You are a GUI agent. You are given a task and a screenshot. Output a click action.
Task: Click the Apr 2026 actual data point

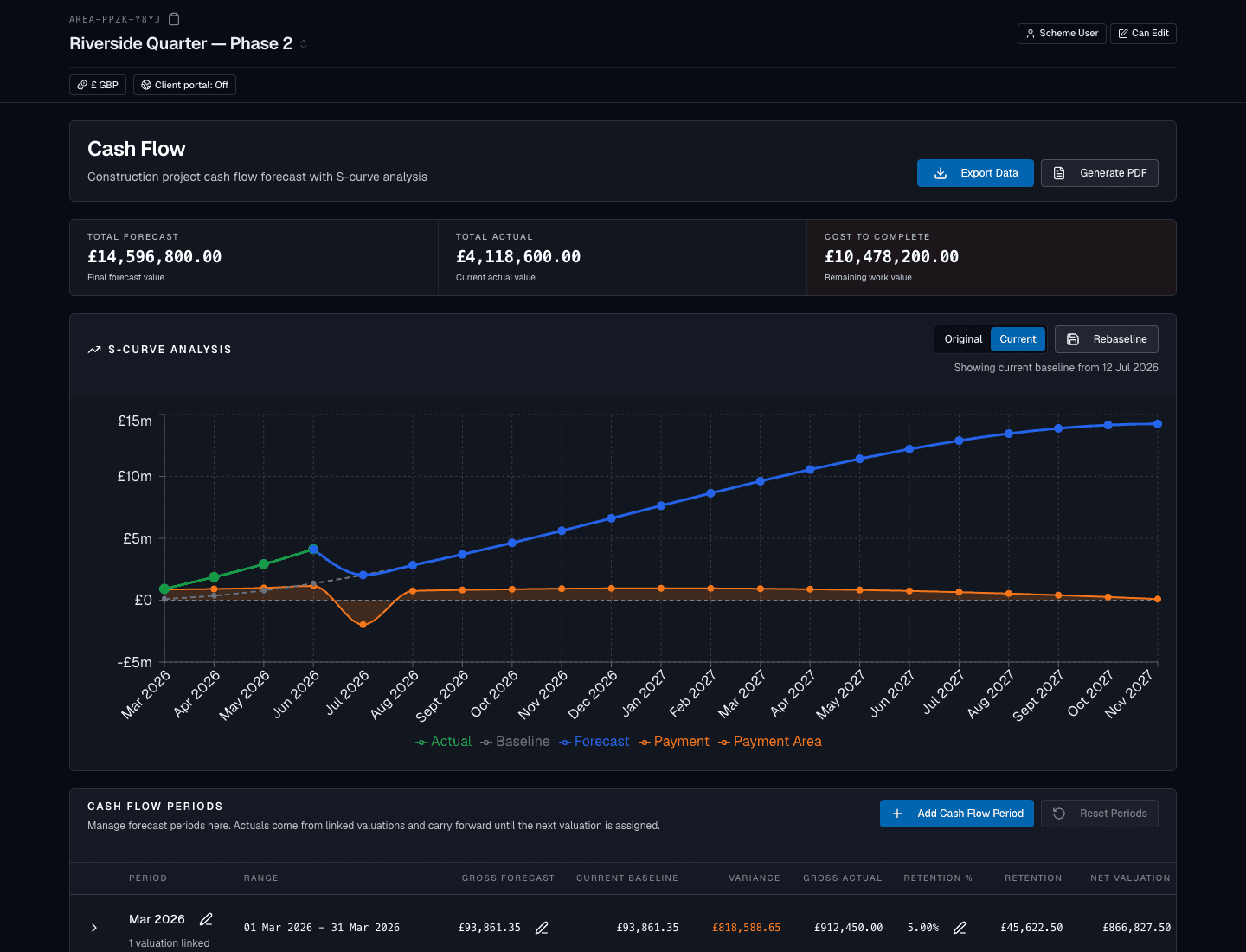[214, 576]
